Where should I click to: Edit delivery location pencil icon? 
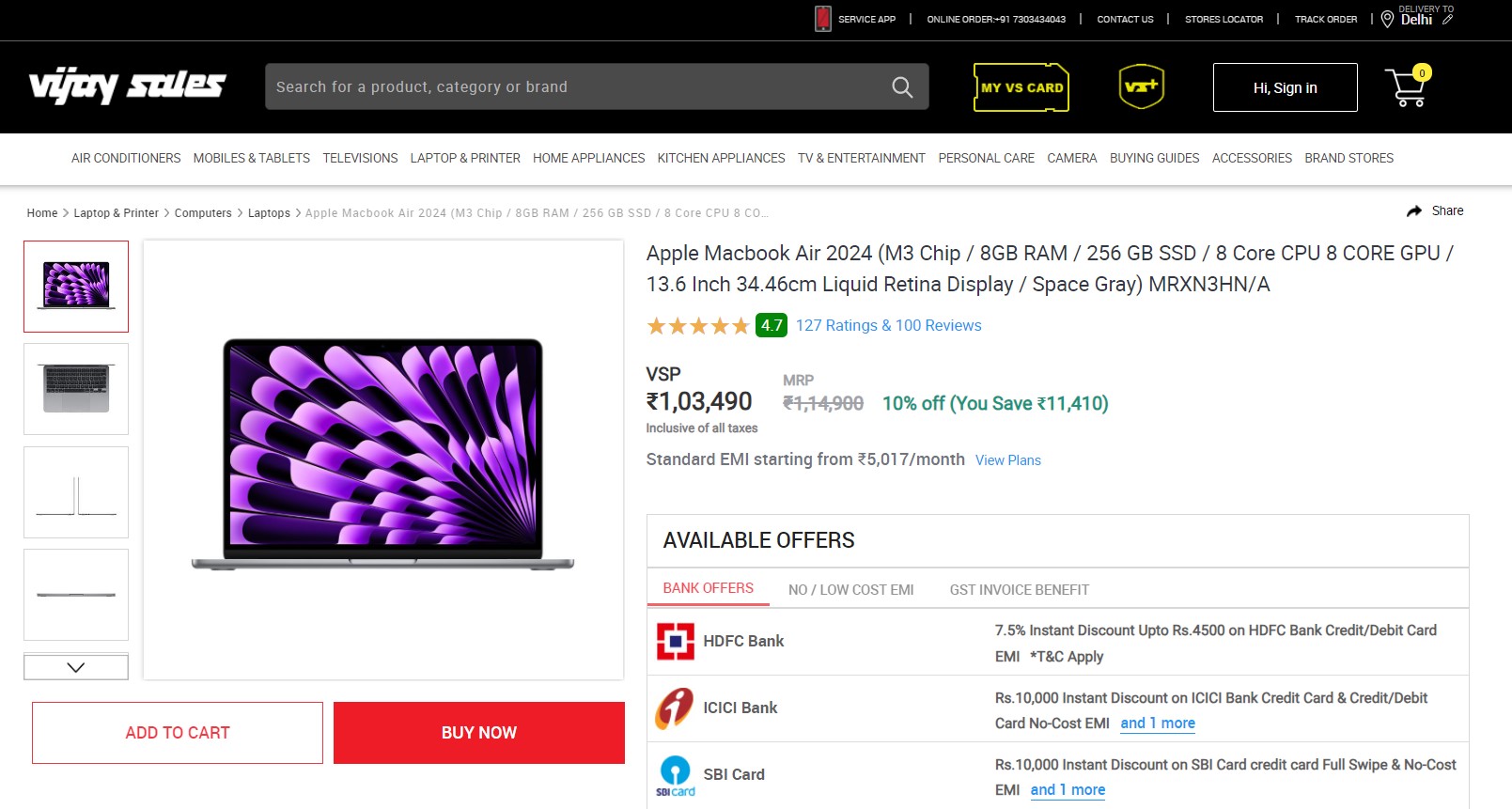point(1448,20)
